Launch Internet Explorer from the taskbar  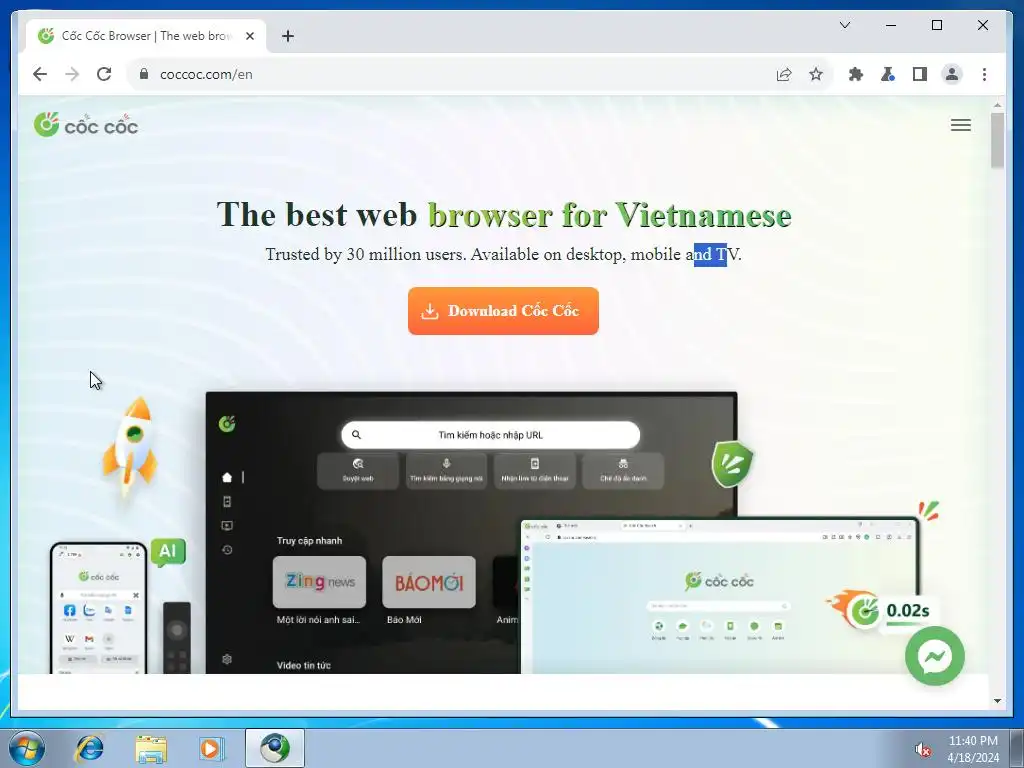click(89, 748)
